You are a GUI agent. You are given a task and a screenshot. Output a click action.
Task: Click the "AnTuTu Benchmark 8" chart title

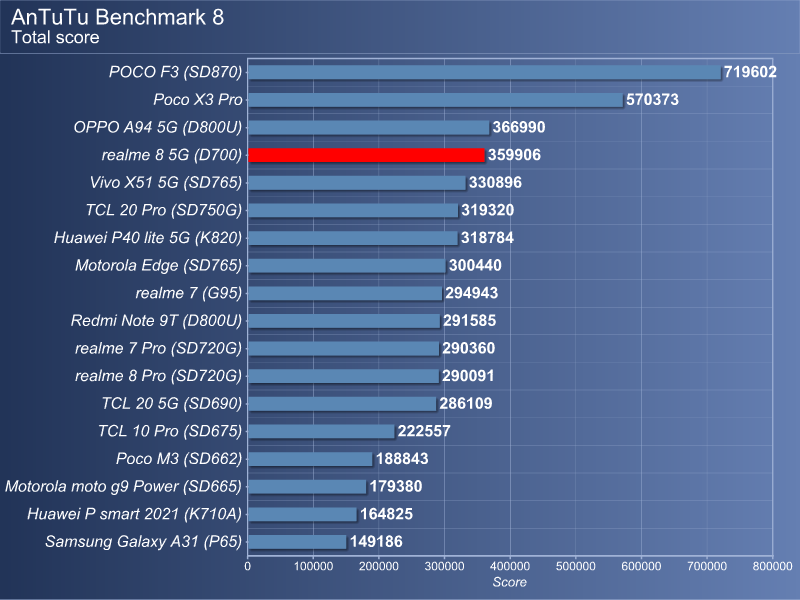pyautogui.click(x=117, y=17)
